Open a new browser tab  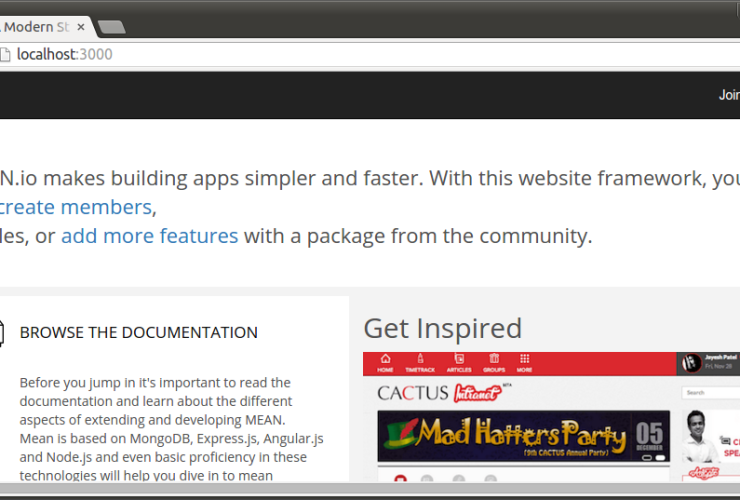[112, 26]
